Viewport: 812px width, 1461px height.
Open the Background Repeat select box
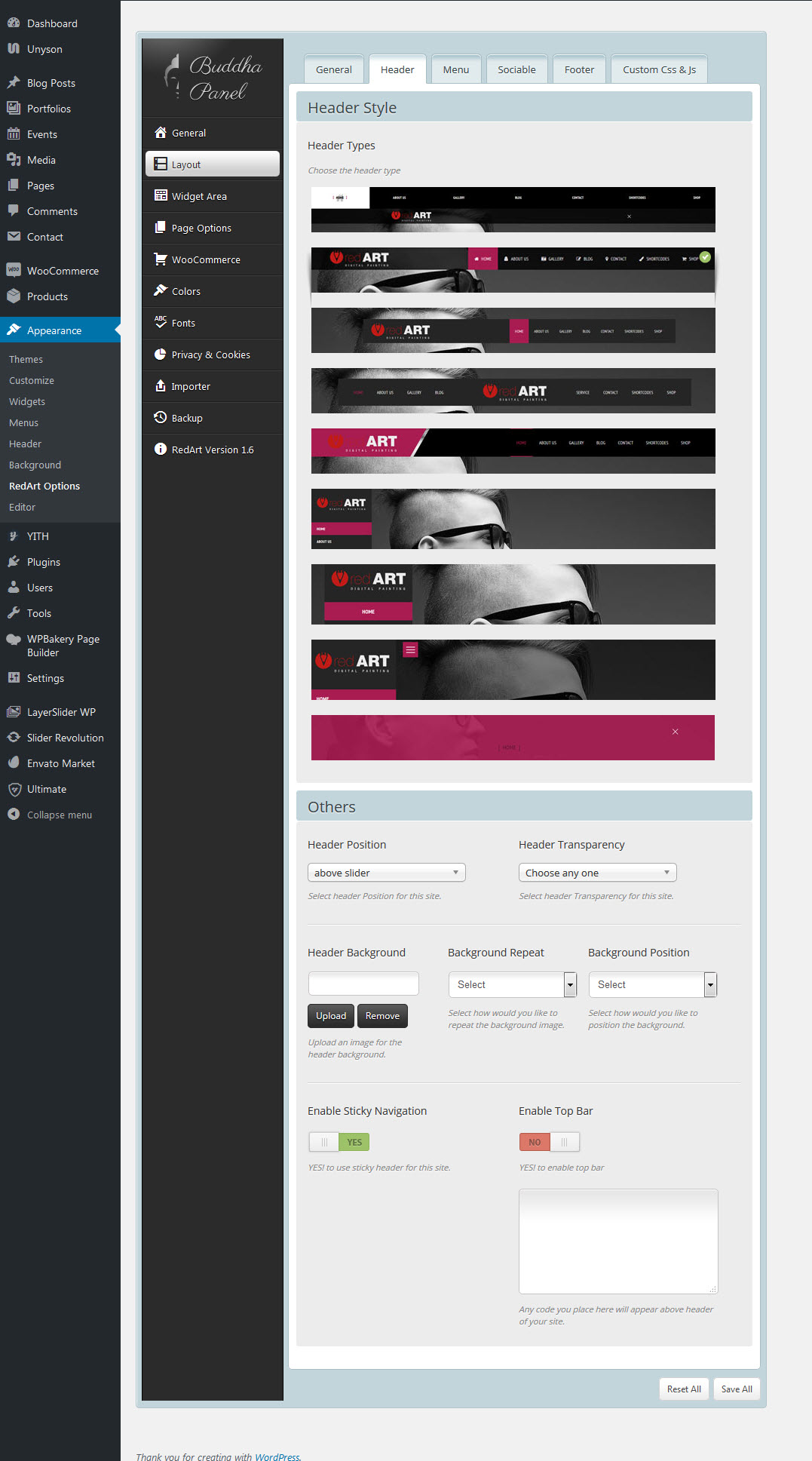click(x=513, y=984)
